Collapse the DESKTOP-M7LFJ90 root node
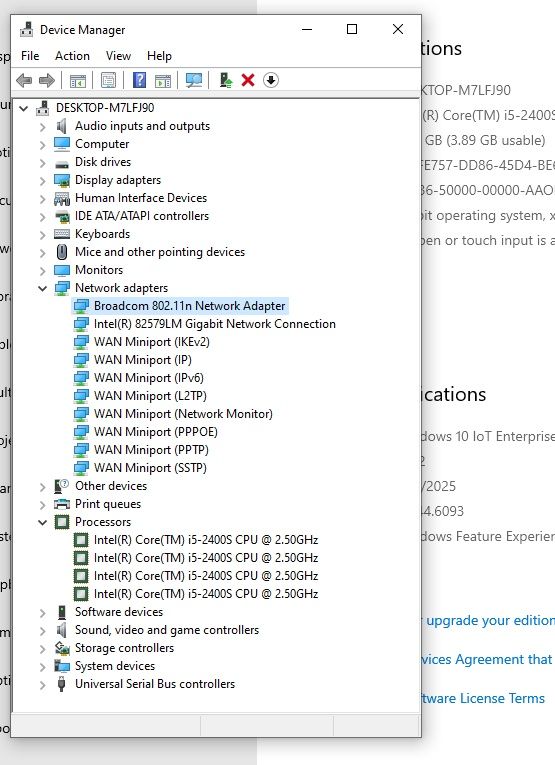This screenshot has width=555, height=765. click(x=23, y=108)
